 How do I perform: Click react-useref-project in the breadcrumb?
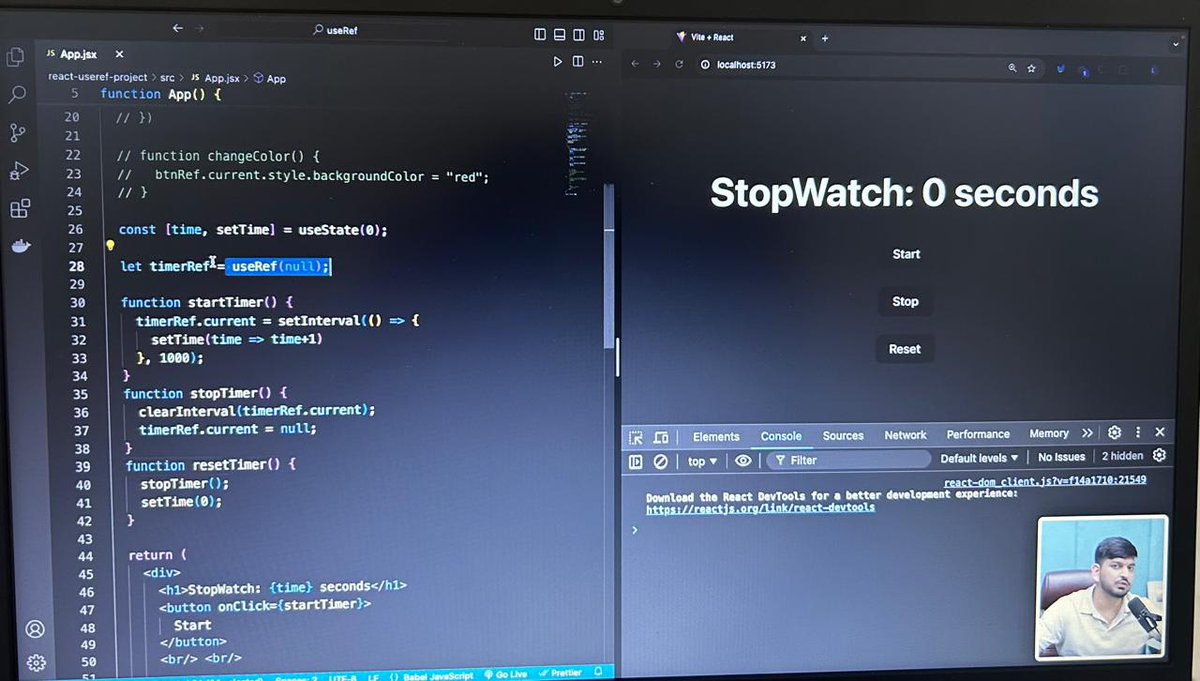point(98,77)
